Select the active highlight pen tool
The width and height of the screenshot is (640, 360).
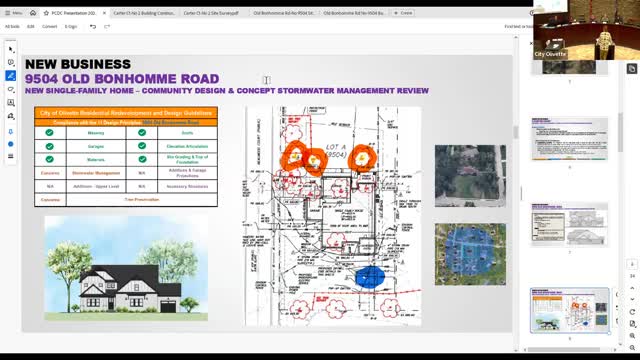[11, 76]
